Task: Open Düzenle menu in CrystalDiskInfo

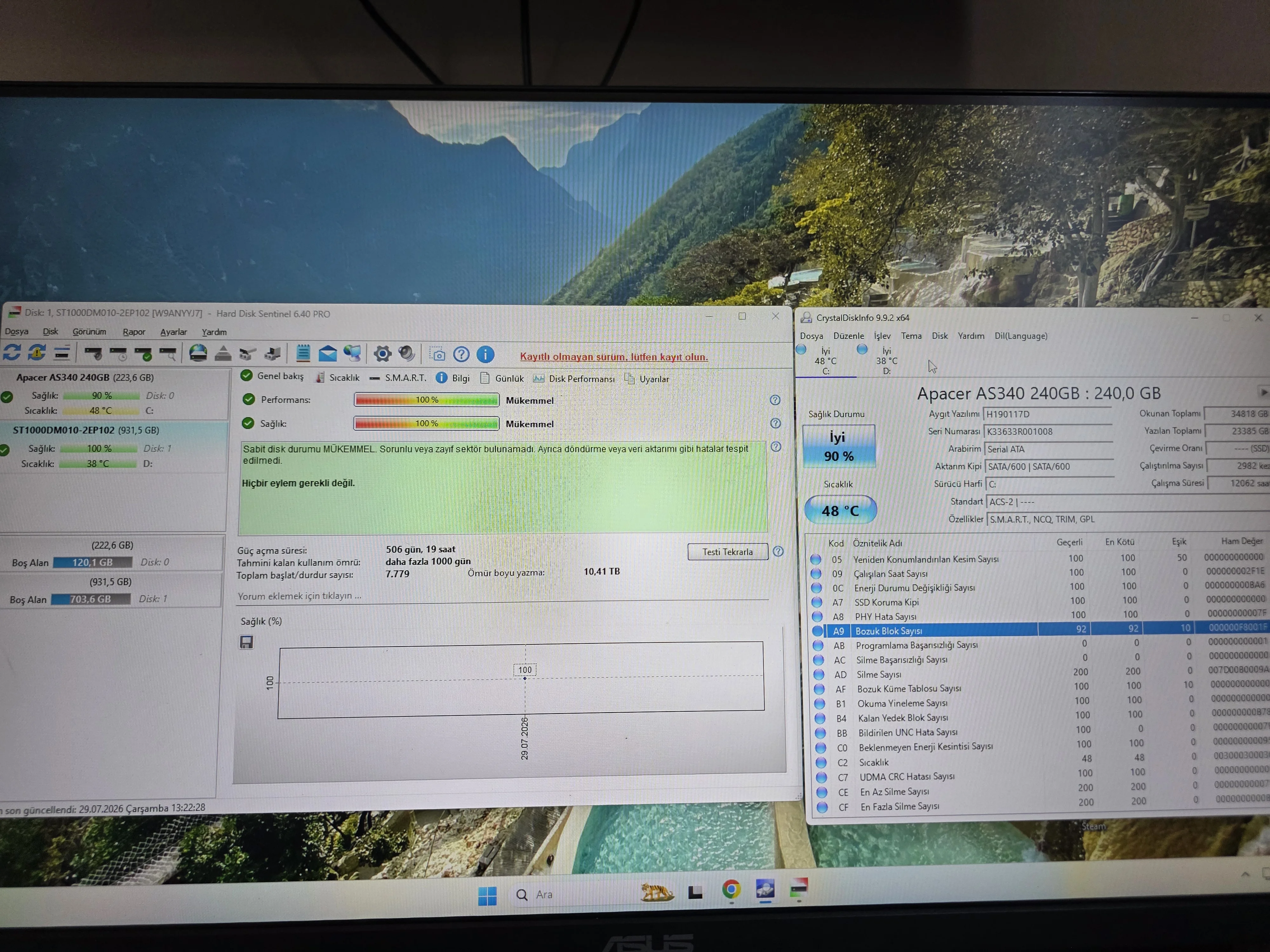Action: click(849, 336)
